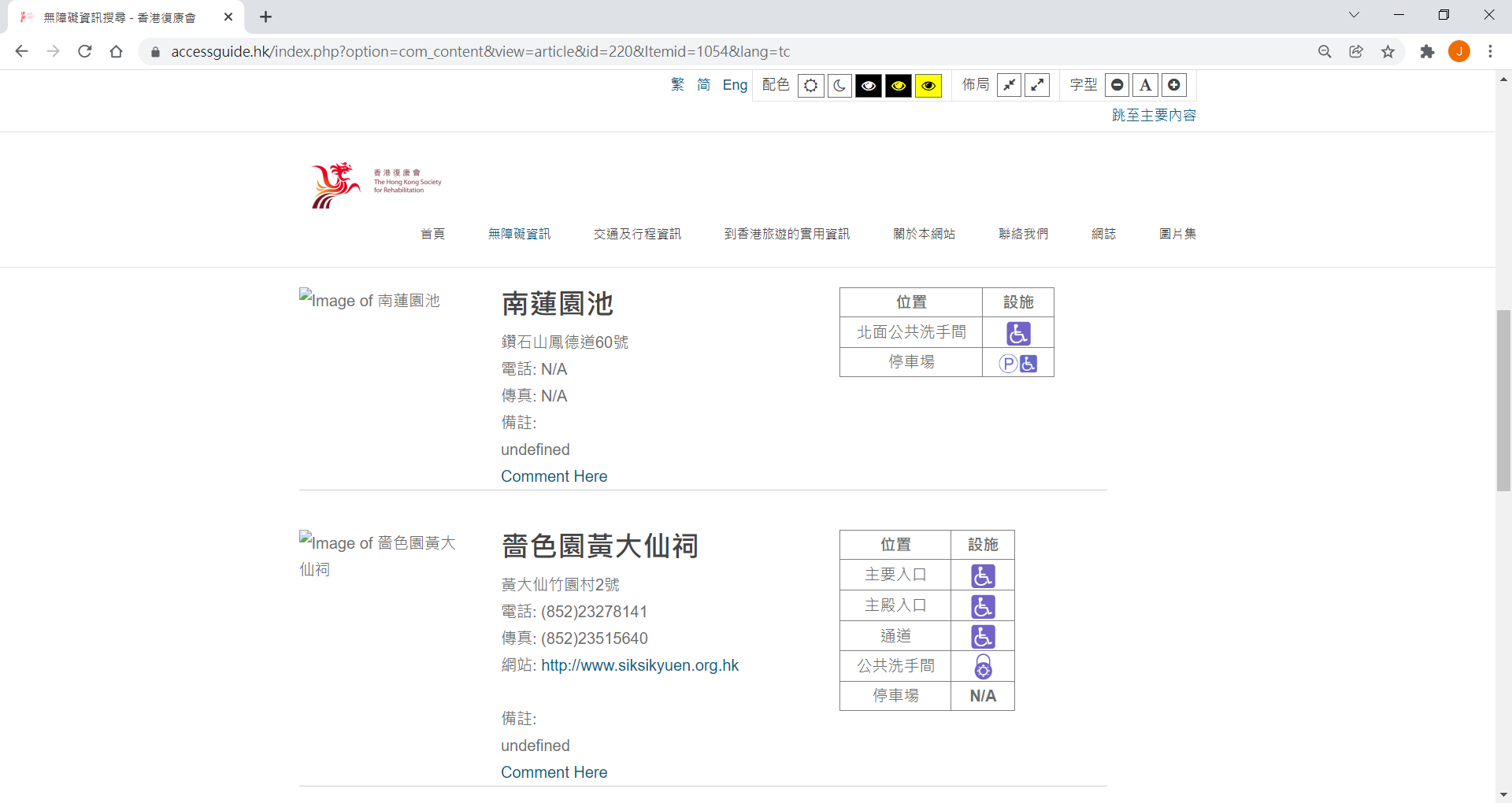Image resolution: width=1512 pixels, height=803 pixels.
Task: Select black-and-yellow eye contrast scheme
Action: point(899,85)
